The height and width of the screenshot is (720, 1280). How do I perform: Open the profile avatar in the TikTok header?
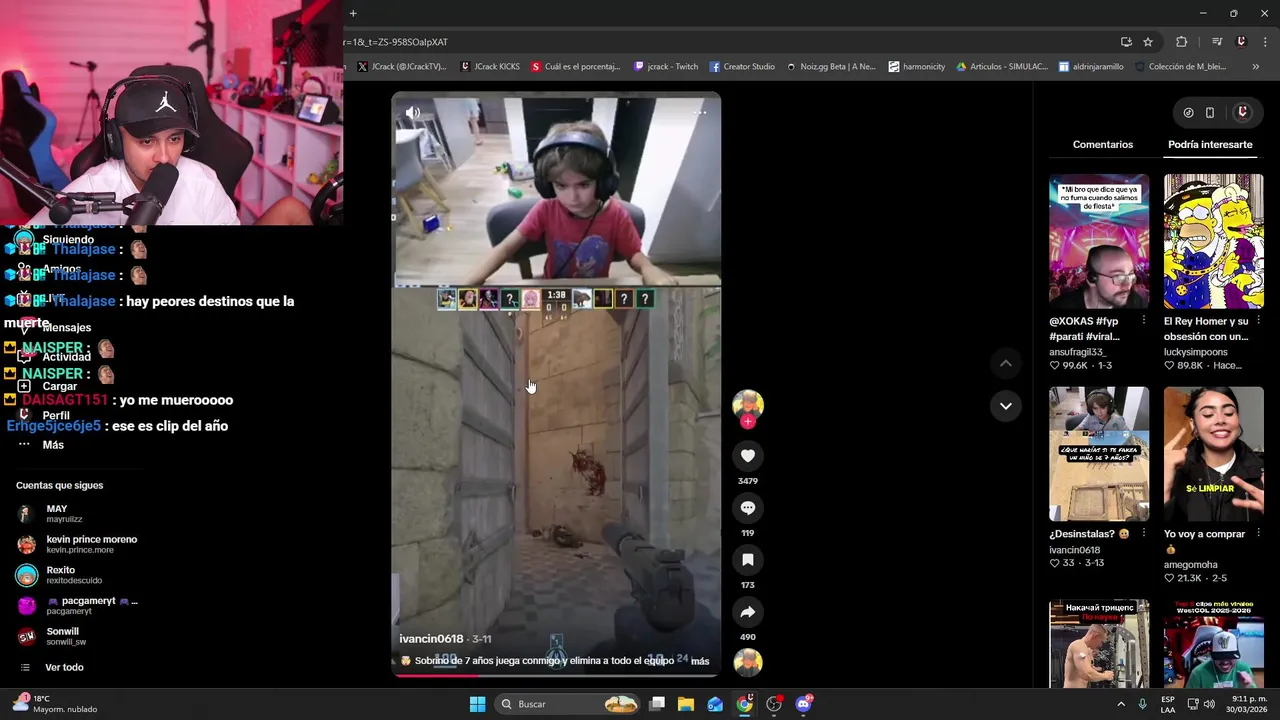point(1242,113)
